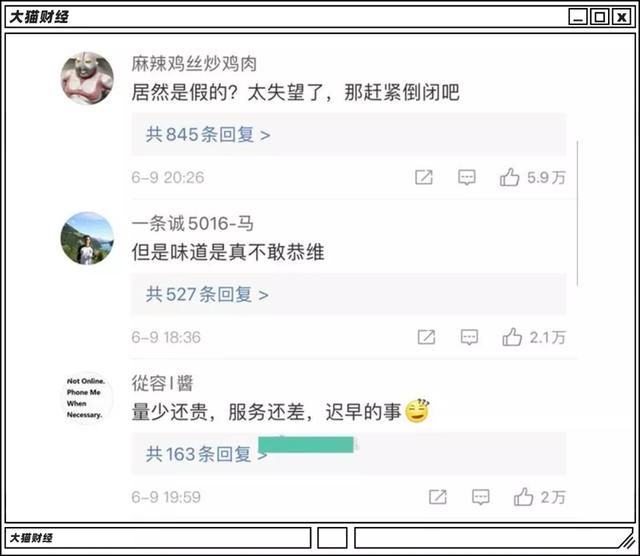This screenshot has width=640, height=556.
Task: Reply to the 一条诚5016-马 comment
Action: (469, 338)
